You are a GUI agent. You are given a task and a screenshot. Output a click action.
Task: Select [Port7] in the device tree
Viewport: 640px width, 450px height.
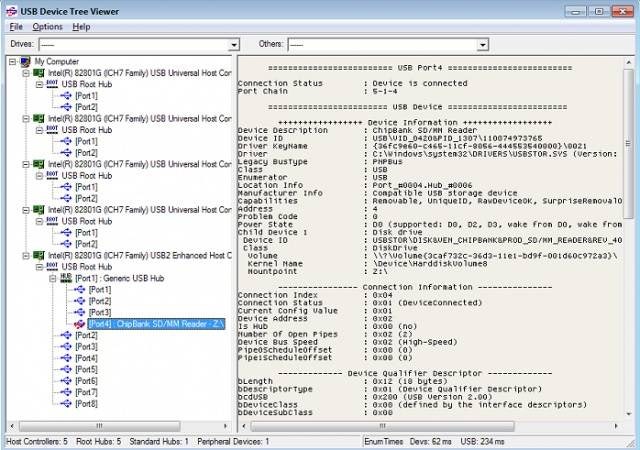[87, 392]
